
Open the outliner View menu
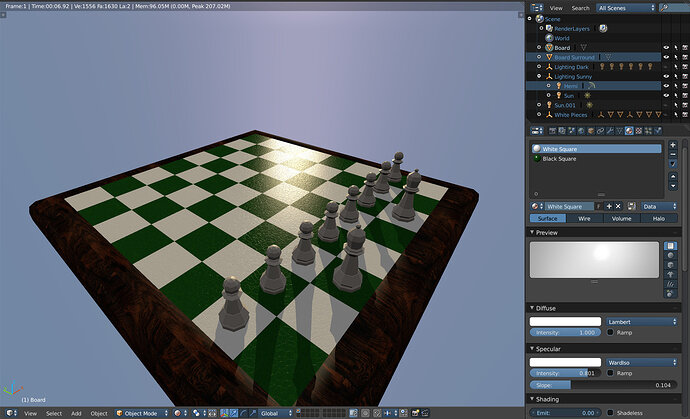click(556, 8)
